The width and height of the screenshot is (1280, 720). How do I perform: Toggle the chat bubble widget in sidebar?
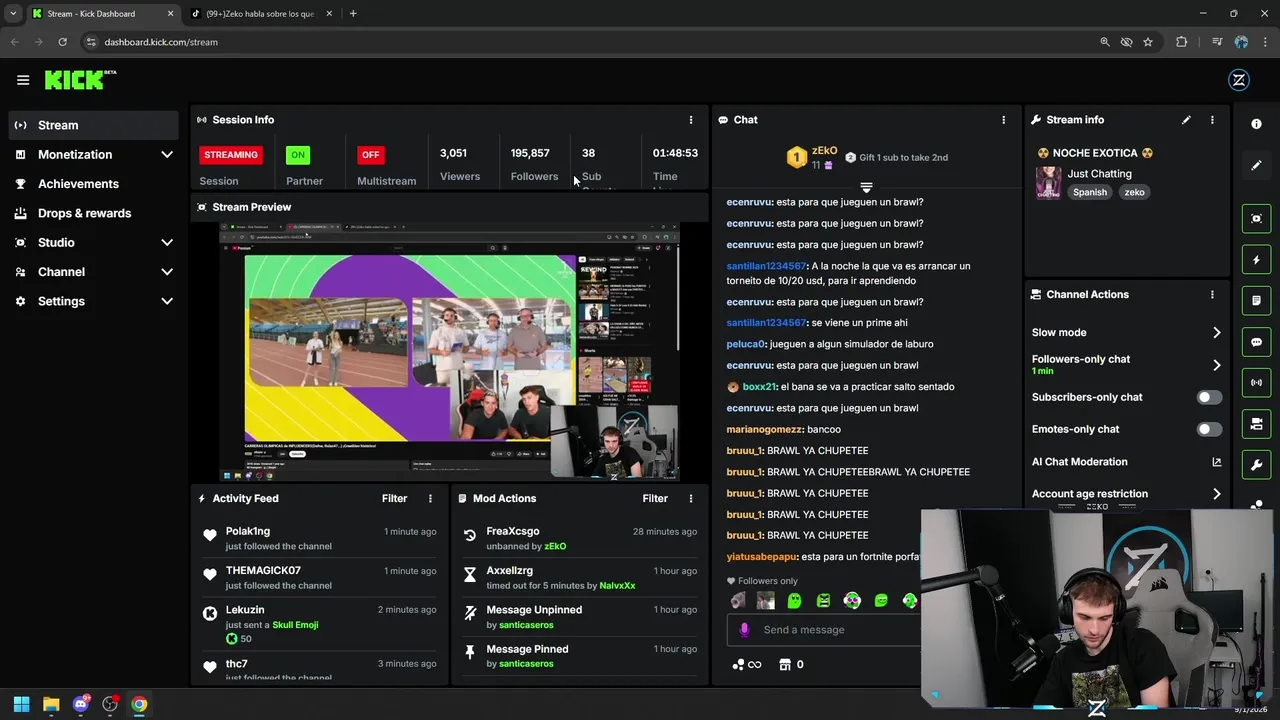coord(1256,342)
